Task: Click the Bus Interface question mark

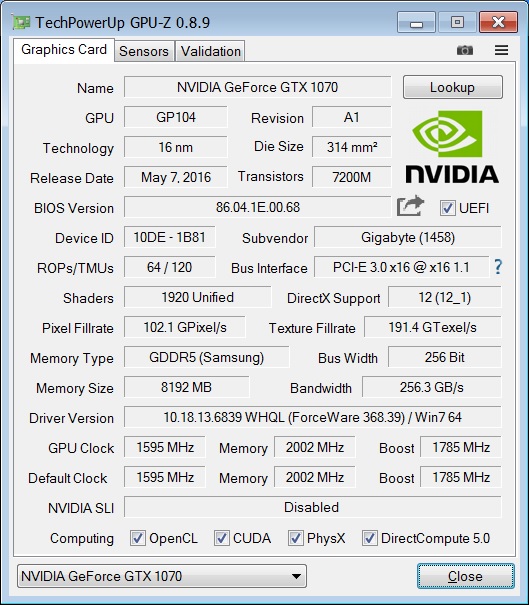Action: 498,267
